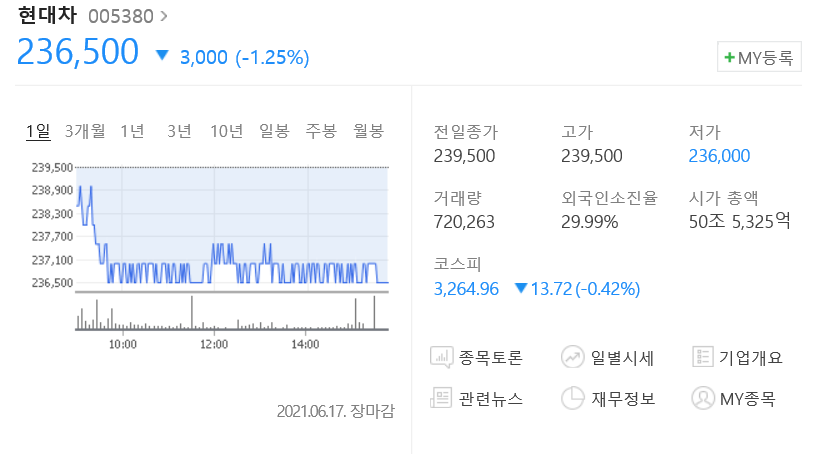The image size is (814, 454).
Task: Open the 일별시세 trend icon
Action: tap(573, 357)
